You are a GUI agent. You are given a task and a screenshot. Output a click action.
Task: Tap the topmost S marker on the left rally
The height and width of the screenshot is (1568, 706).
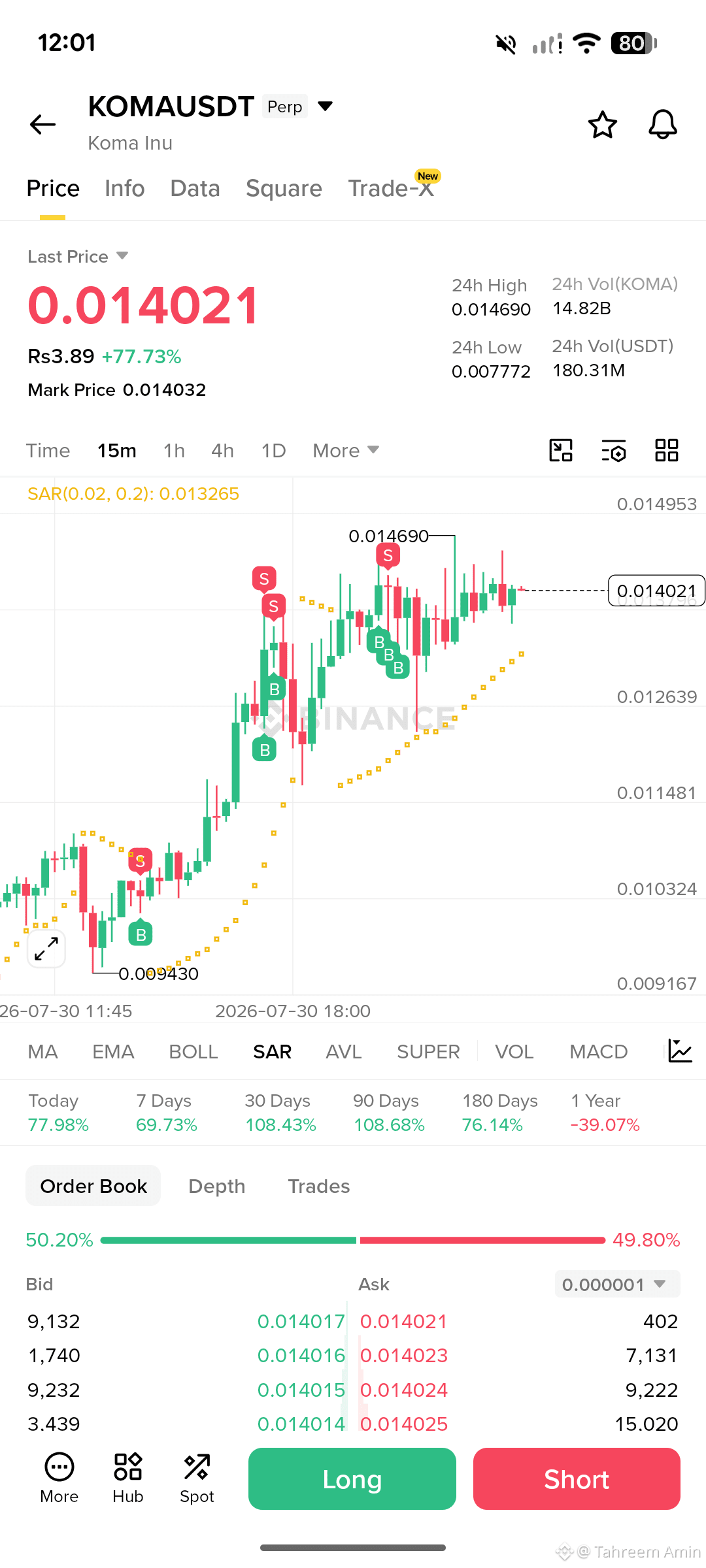coord(264,578)
